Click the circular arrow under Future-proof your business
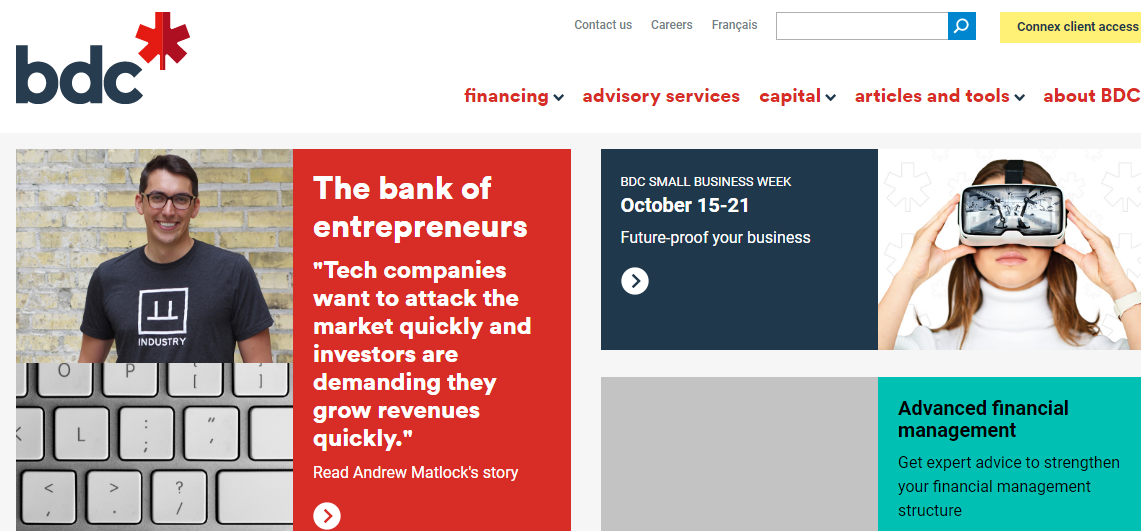 pos(635,281)
